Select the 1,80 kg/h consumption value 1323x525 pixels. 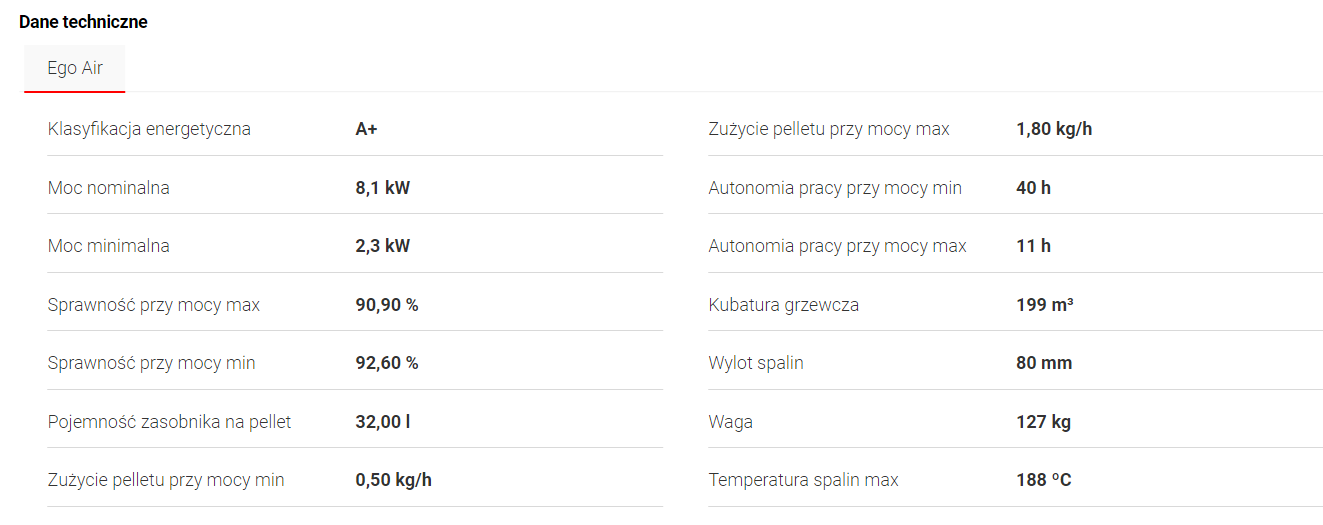coord(1054,129)
